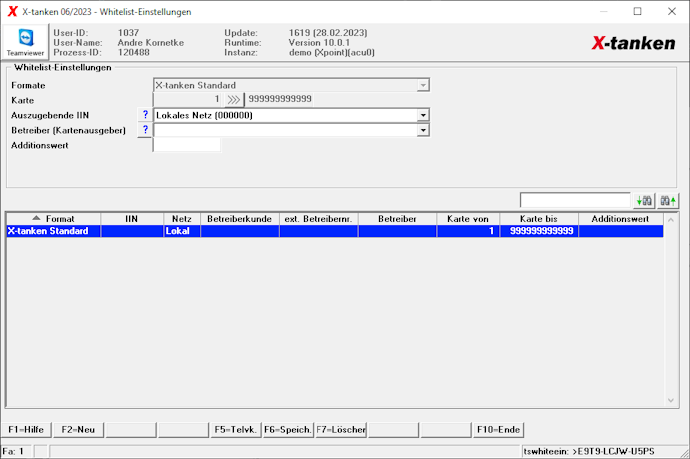
Task: Sort by the Format column header
Action: tap(54, 219)
